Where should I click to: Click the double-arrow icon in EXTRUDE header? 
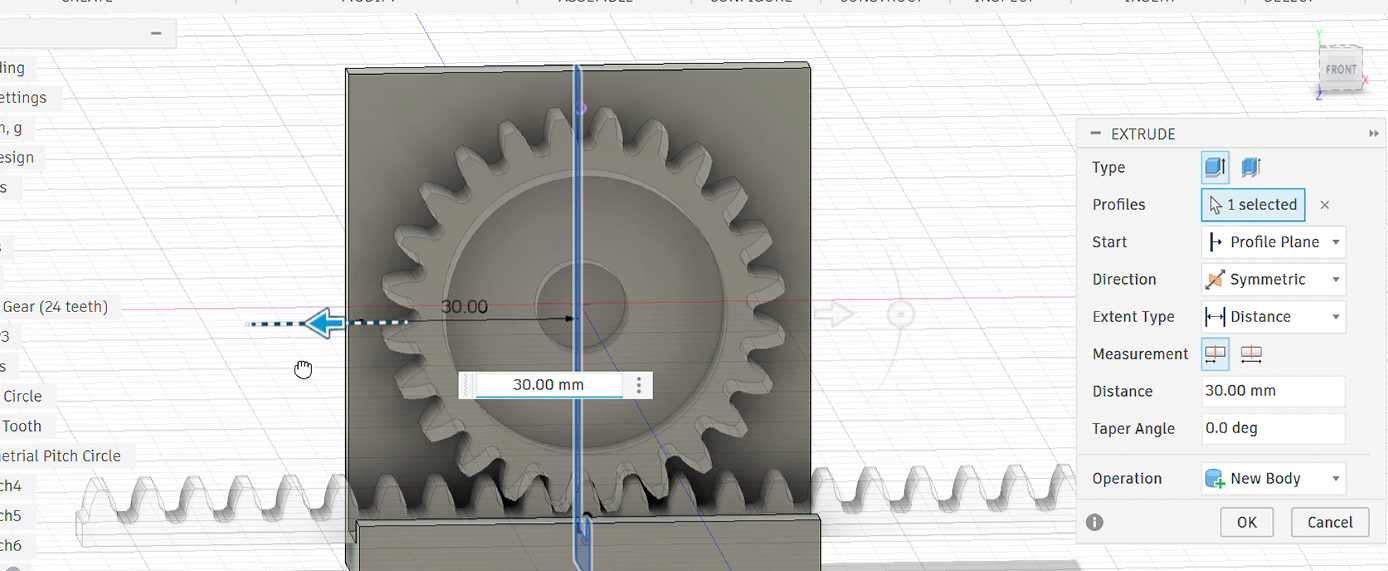click(x=1373, y=134)
